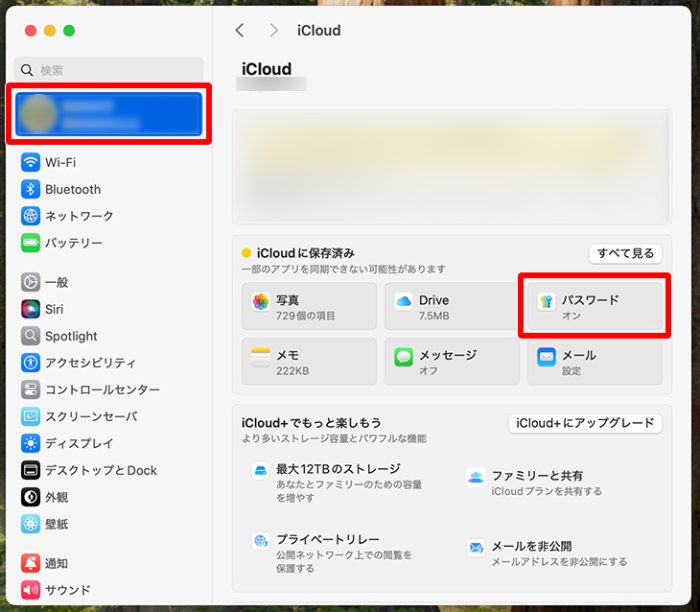Go back with the left chevron
Screen dimensions: 700x612
point(240,31)
